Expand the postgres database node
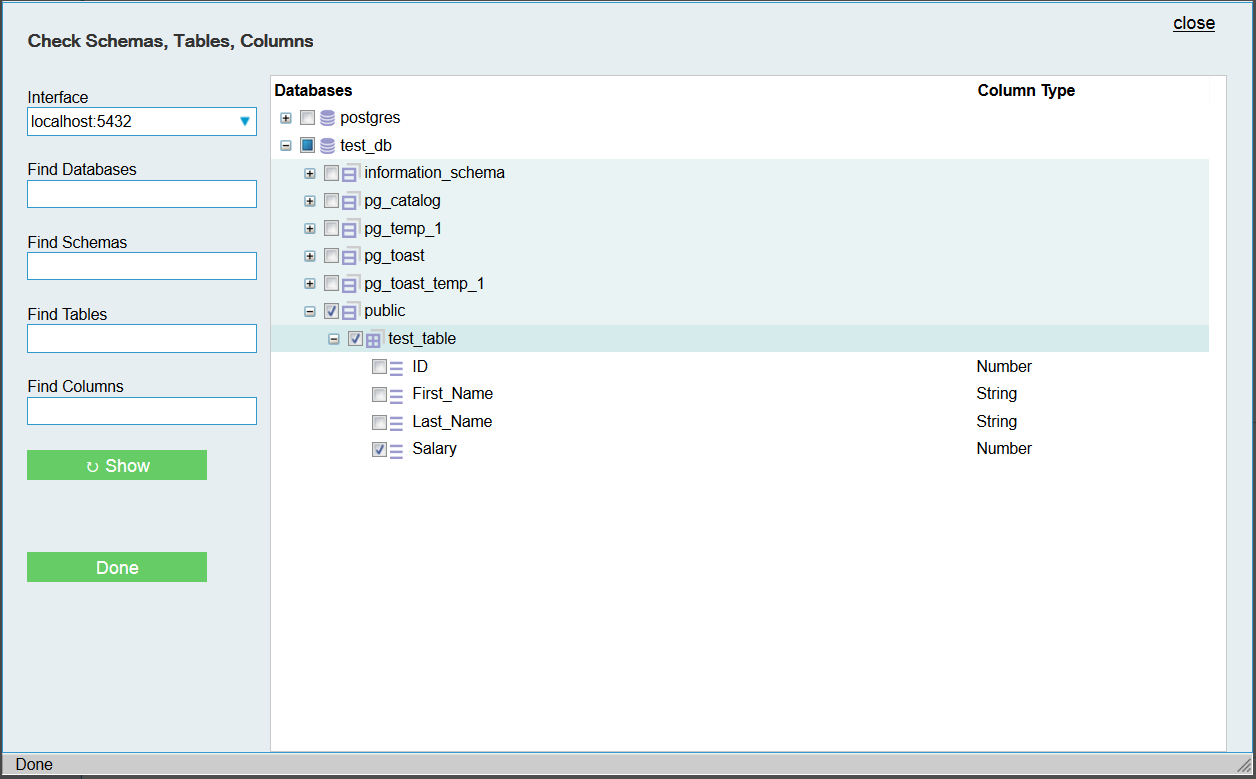 pos(286,118)
